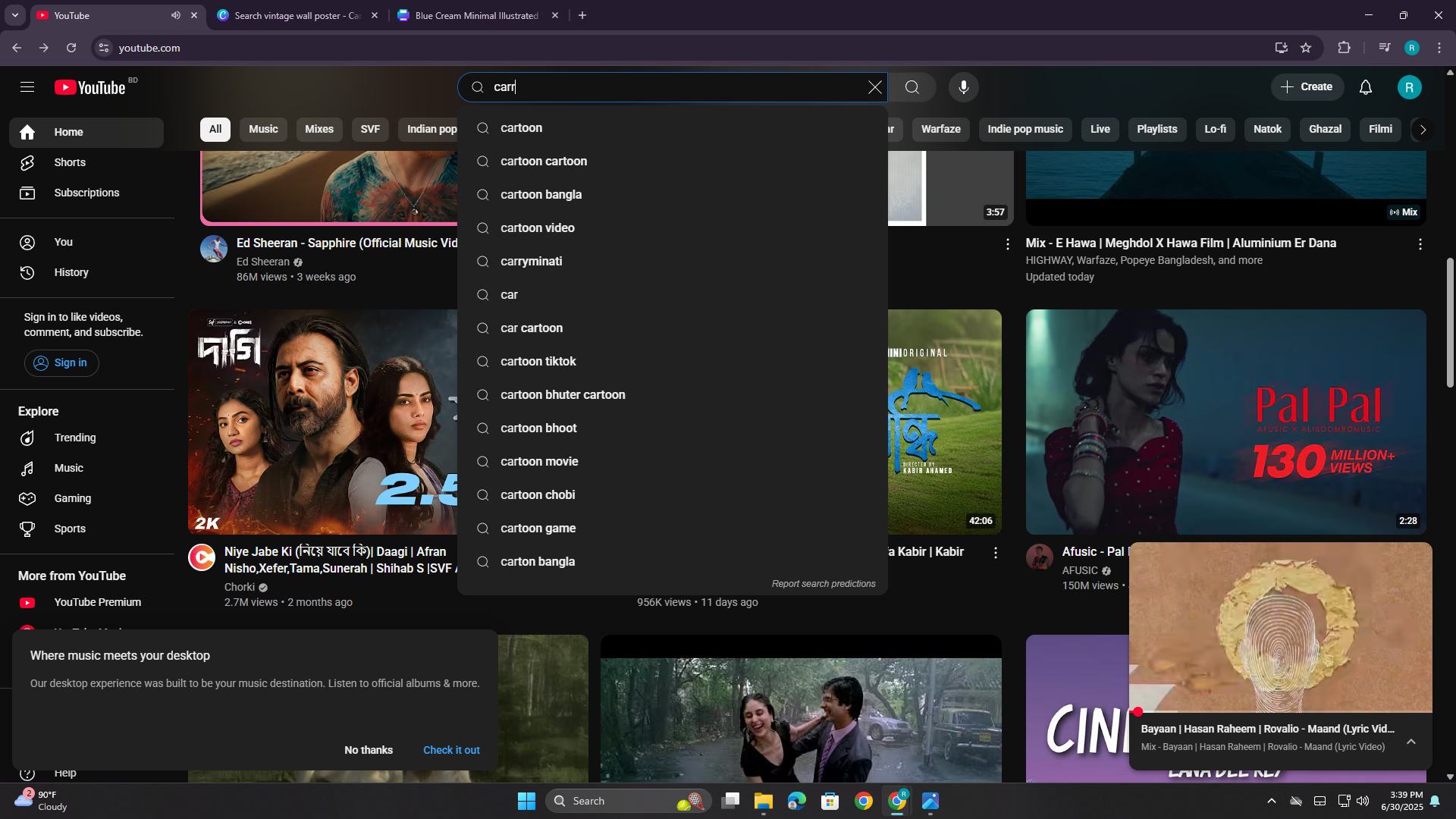Open the Chrome three-dot menu
This screenshot has height=819, width=1456.
(x=1439, y=48)
